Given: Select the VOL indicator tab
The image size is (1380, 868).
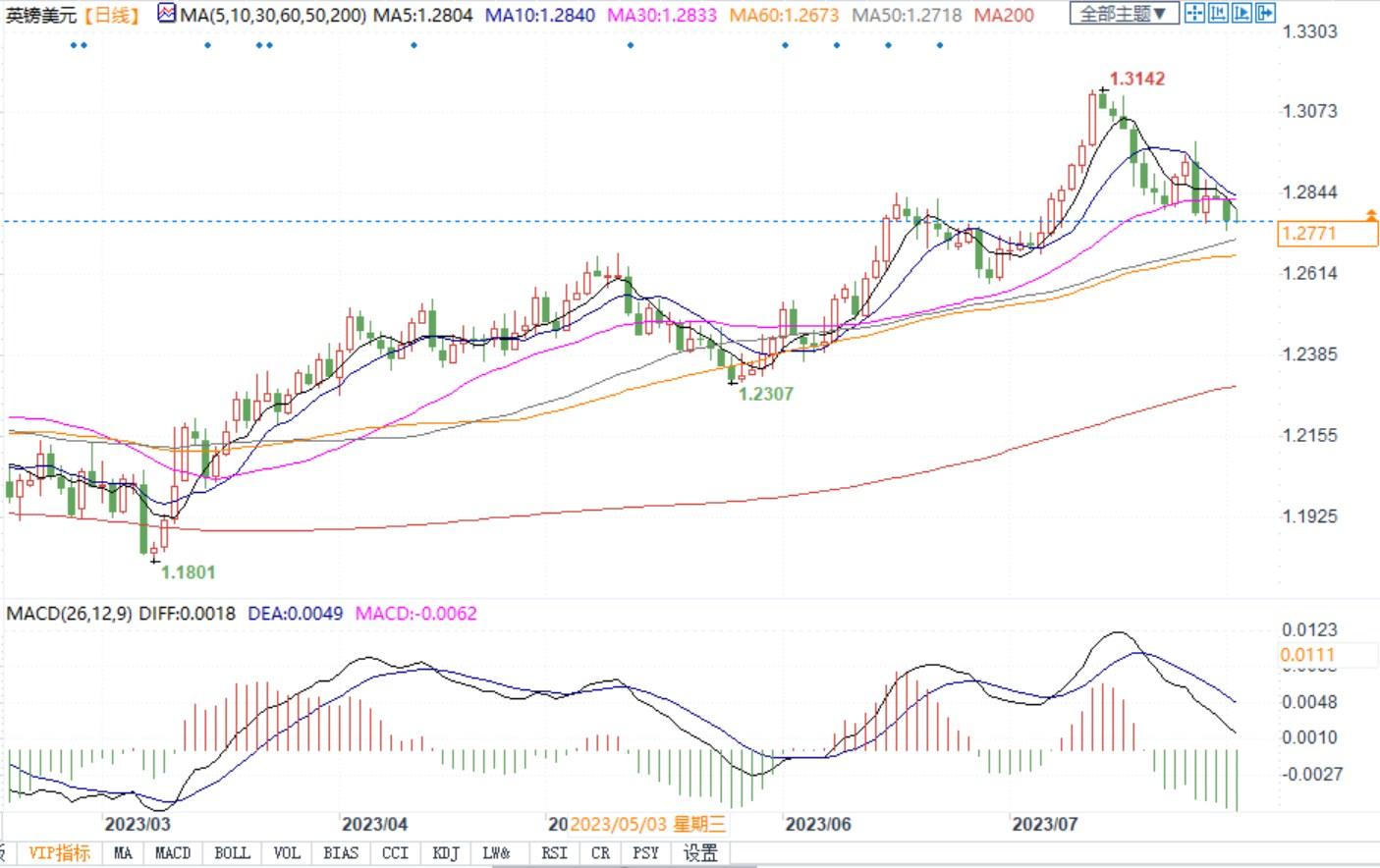Looking at the screenshot, I should (287, 853).
